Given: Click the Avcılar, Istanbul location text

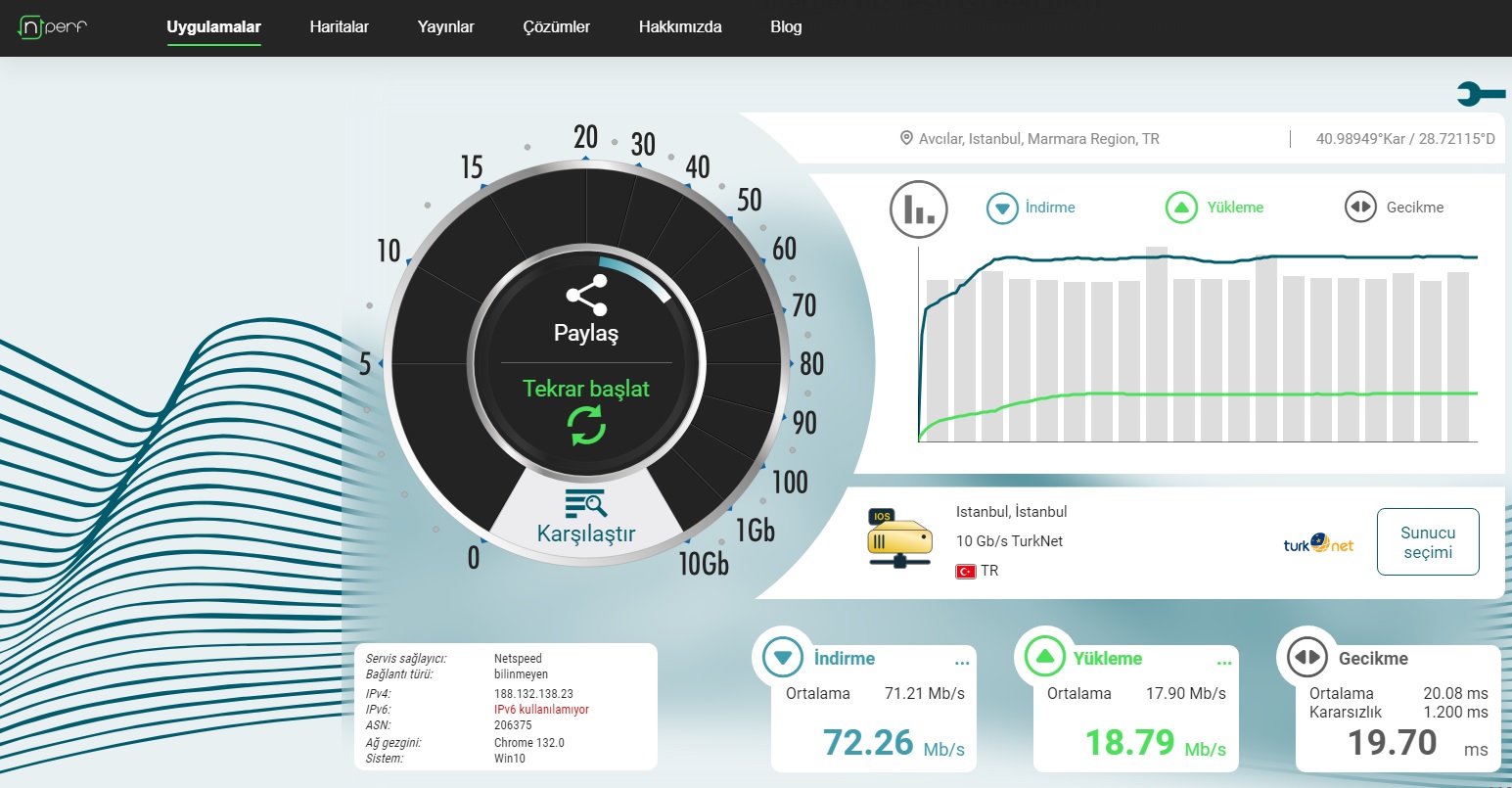Looking at the screenshot, I should [1038, 139].
